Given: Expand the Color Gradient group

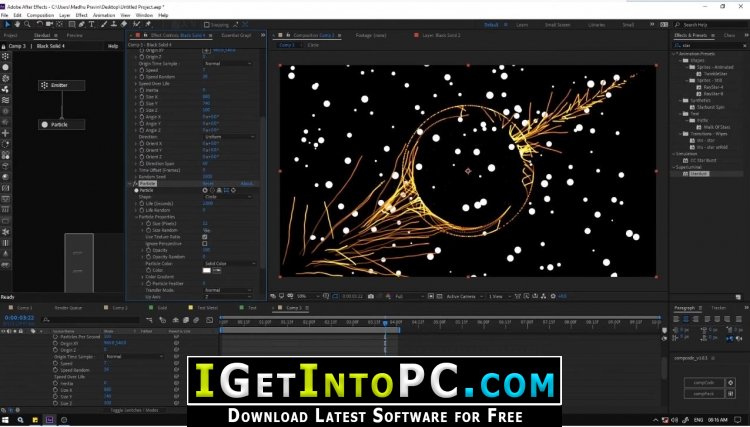Looking at the screenshot, I should tap(143, 277).
